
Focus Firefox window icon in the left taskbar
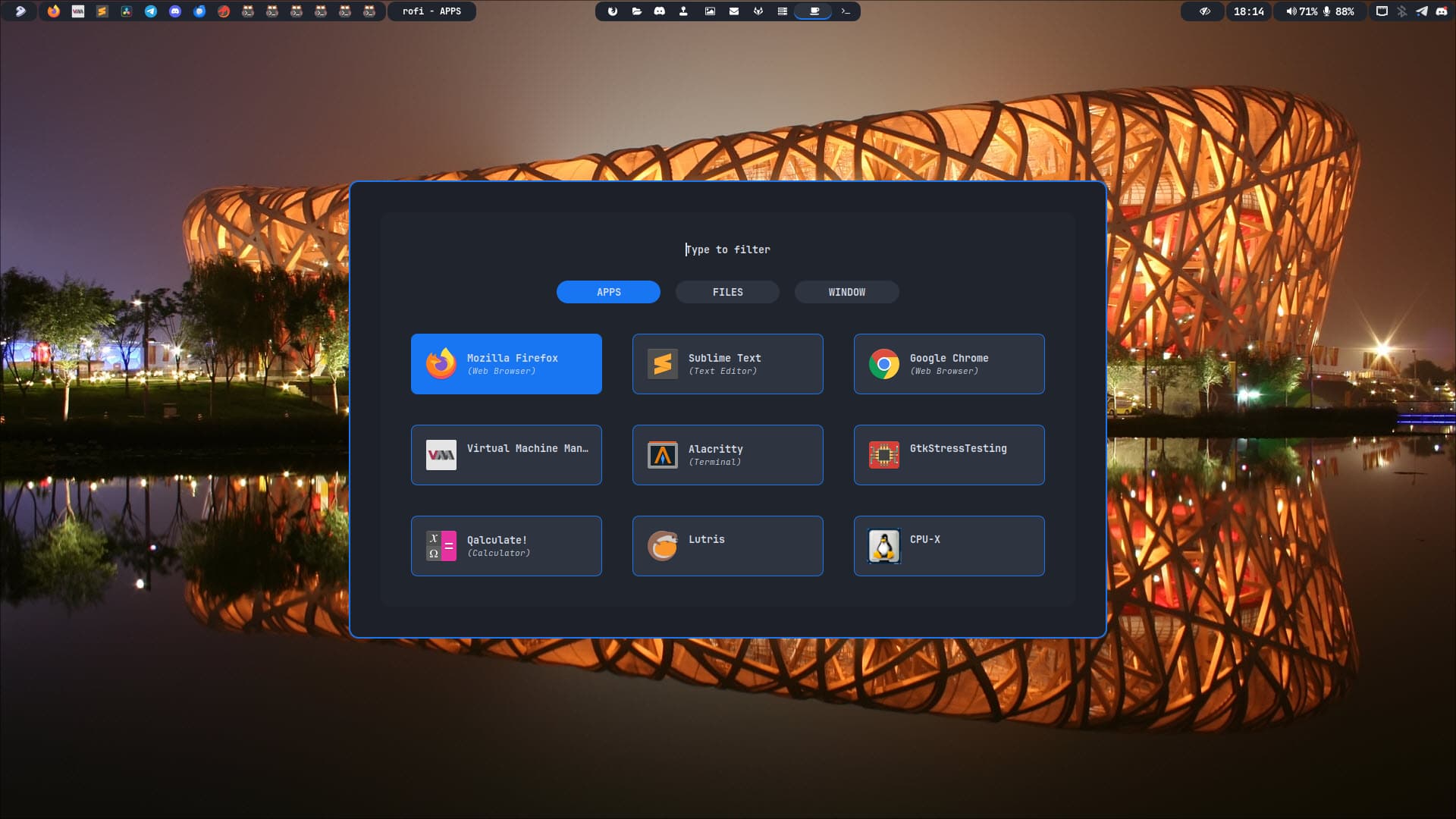(54, 11)
